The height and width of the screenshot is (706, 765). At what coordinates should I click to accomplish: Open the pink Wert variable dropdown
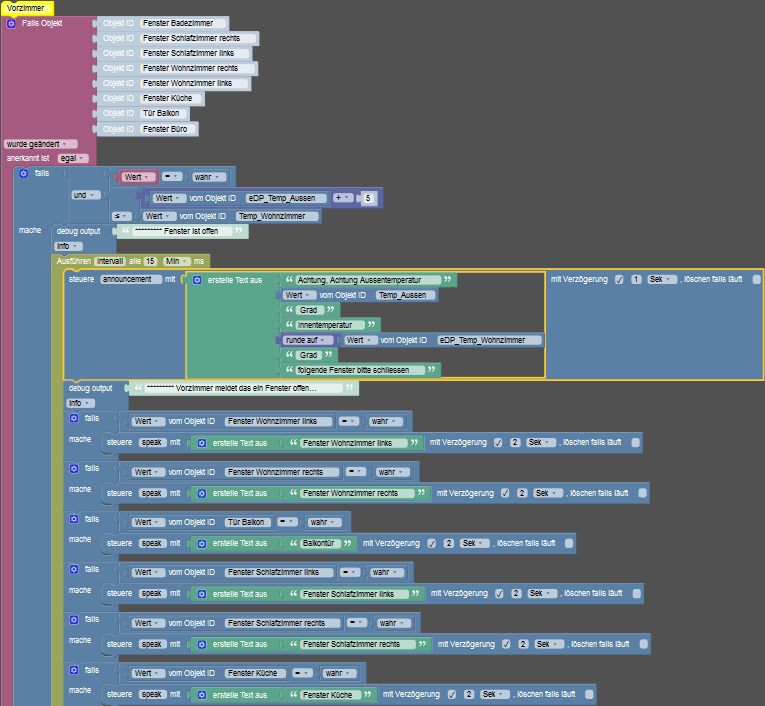coord(139,177)
